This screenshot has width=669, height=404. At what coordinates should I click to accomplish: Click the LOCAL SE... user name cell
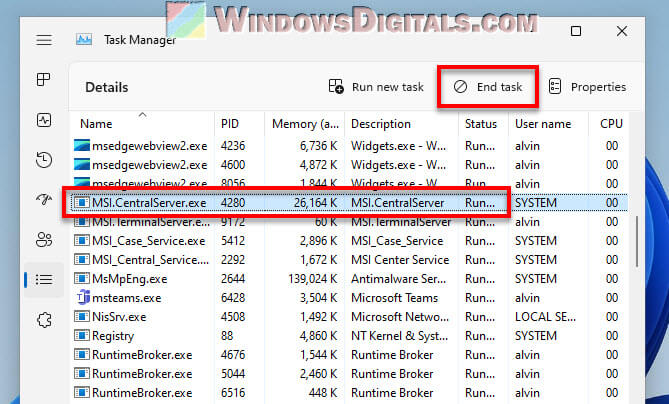[545, 317]
